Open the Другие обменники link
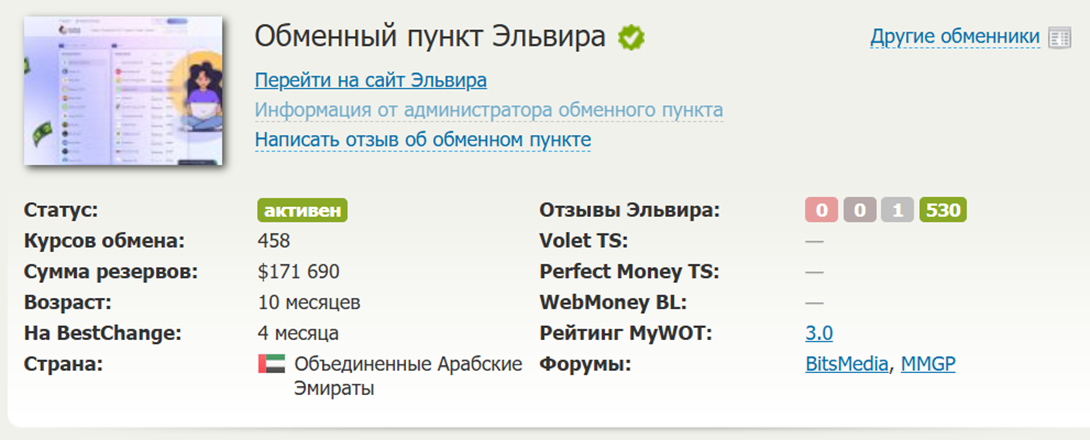The width and height of the screenshot is (1090, 440). pyautogui.click(x=955, y=38)
